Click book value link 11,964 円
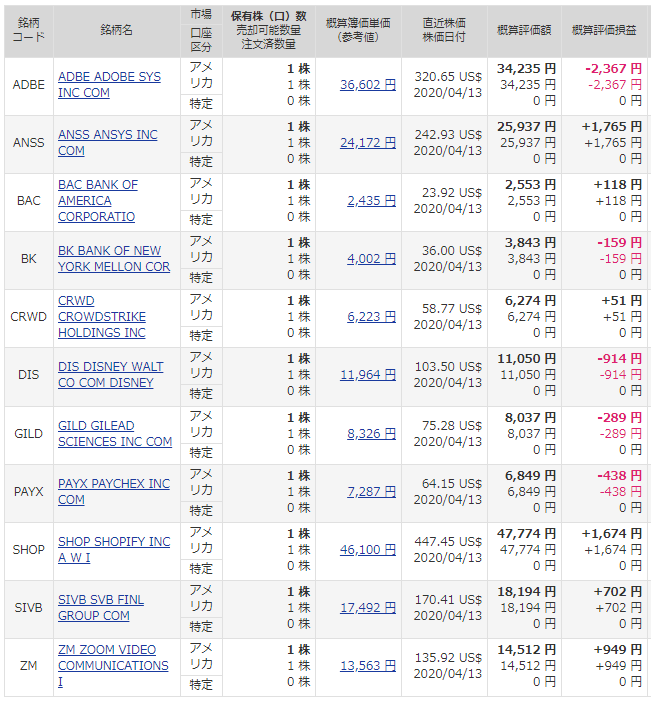Image resolution: width=651 pixels, height=702 pixels. pyautogui.click(x=368, y=375)
